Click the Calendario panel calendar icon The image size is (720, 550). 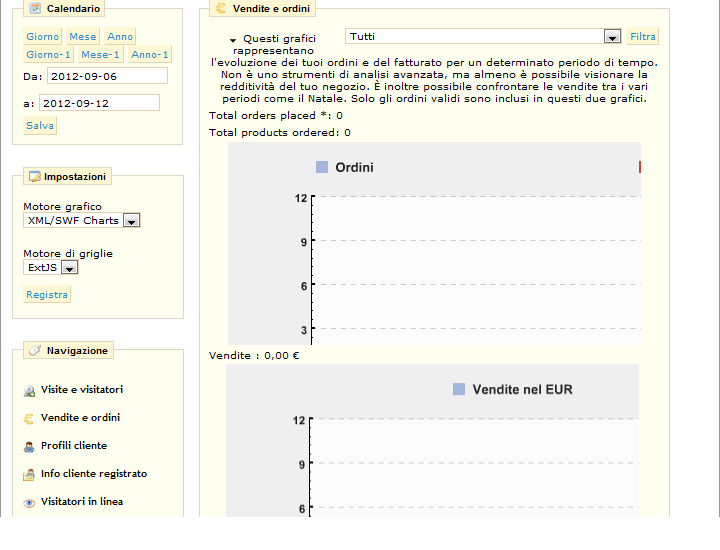click(x=35, y=9)
